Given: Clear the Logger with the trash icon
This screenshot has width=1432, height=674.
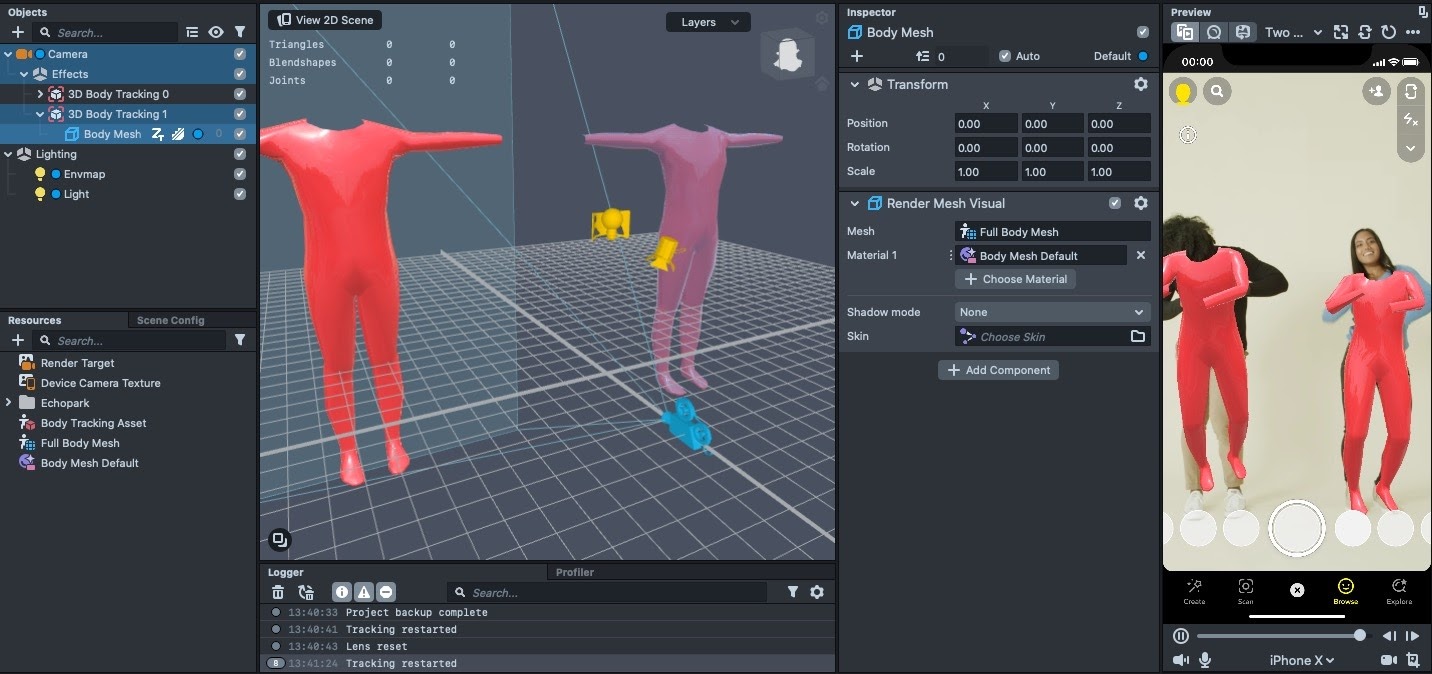Looking at the screenshot, I should (278, 592).
